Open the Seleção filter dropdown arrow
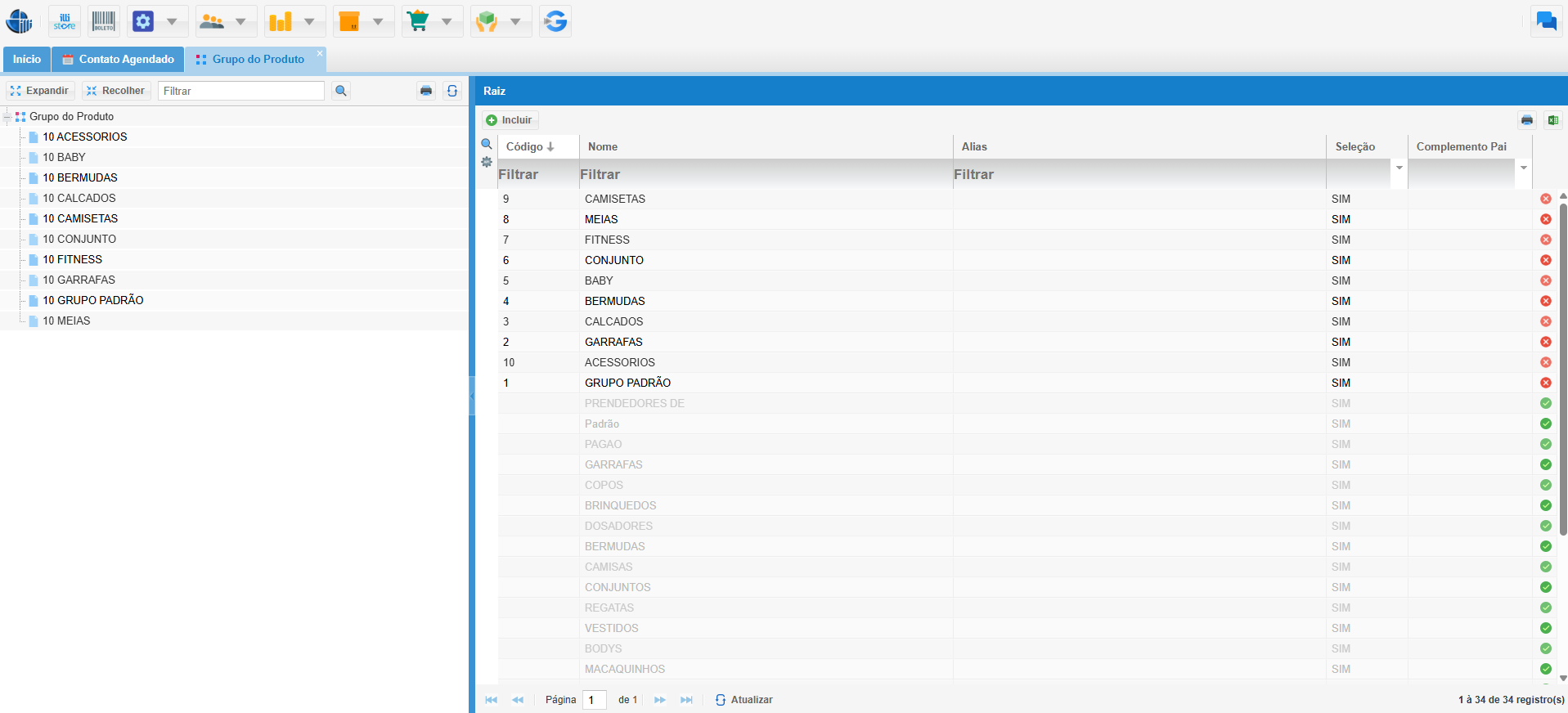Viewport: 1568px width, 713px height. pyautogui.click(x=1399, y=168)
